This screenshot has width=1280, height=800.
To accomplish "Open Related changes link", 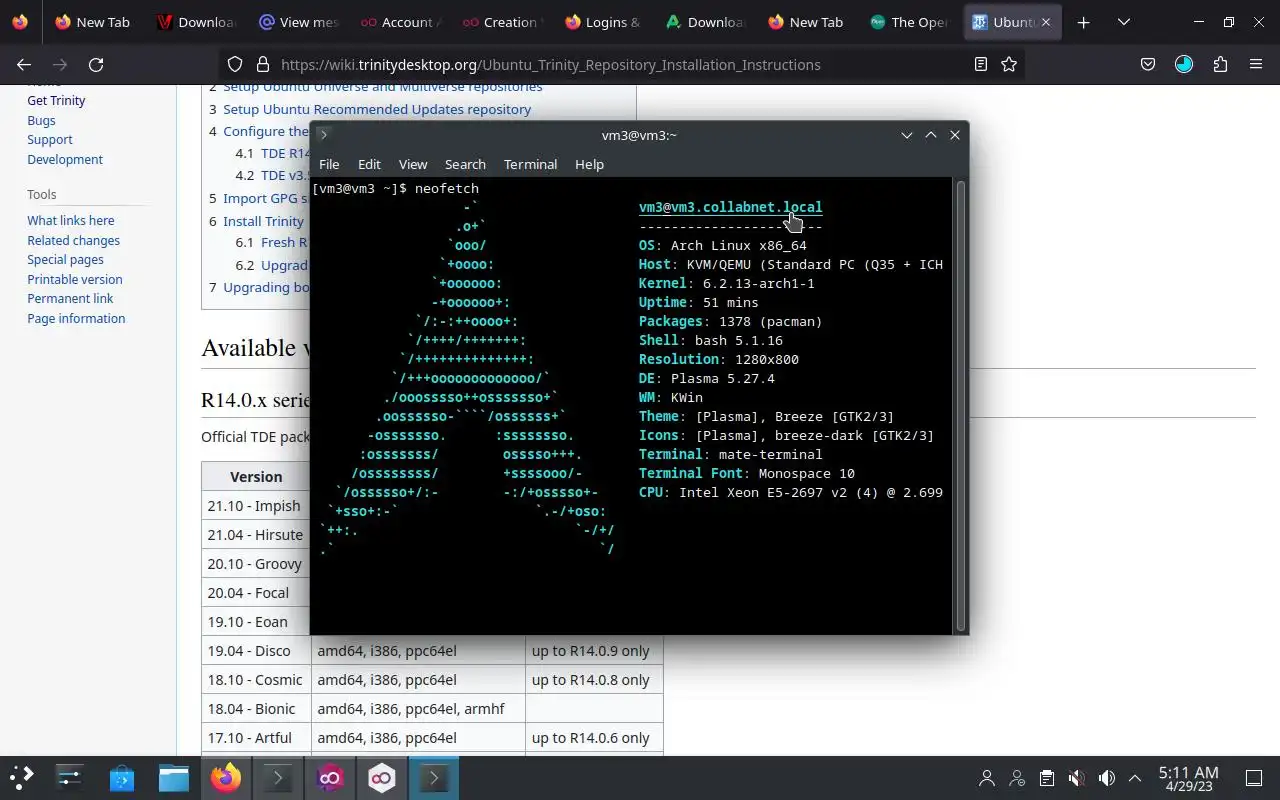I will (x=73, y=240).
